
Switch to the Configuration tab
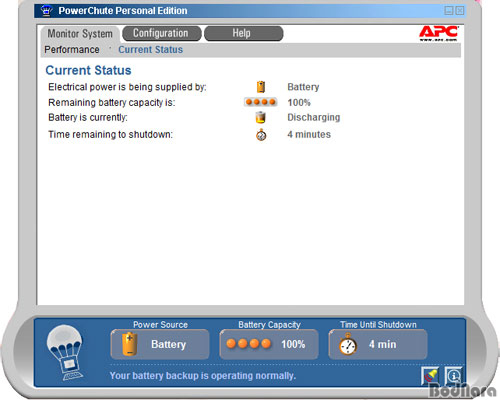pyautogui.click(x=162, y=33)
